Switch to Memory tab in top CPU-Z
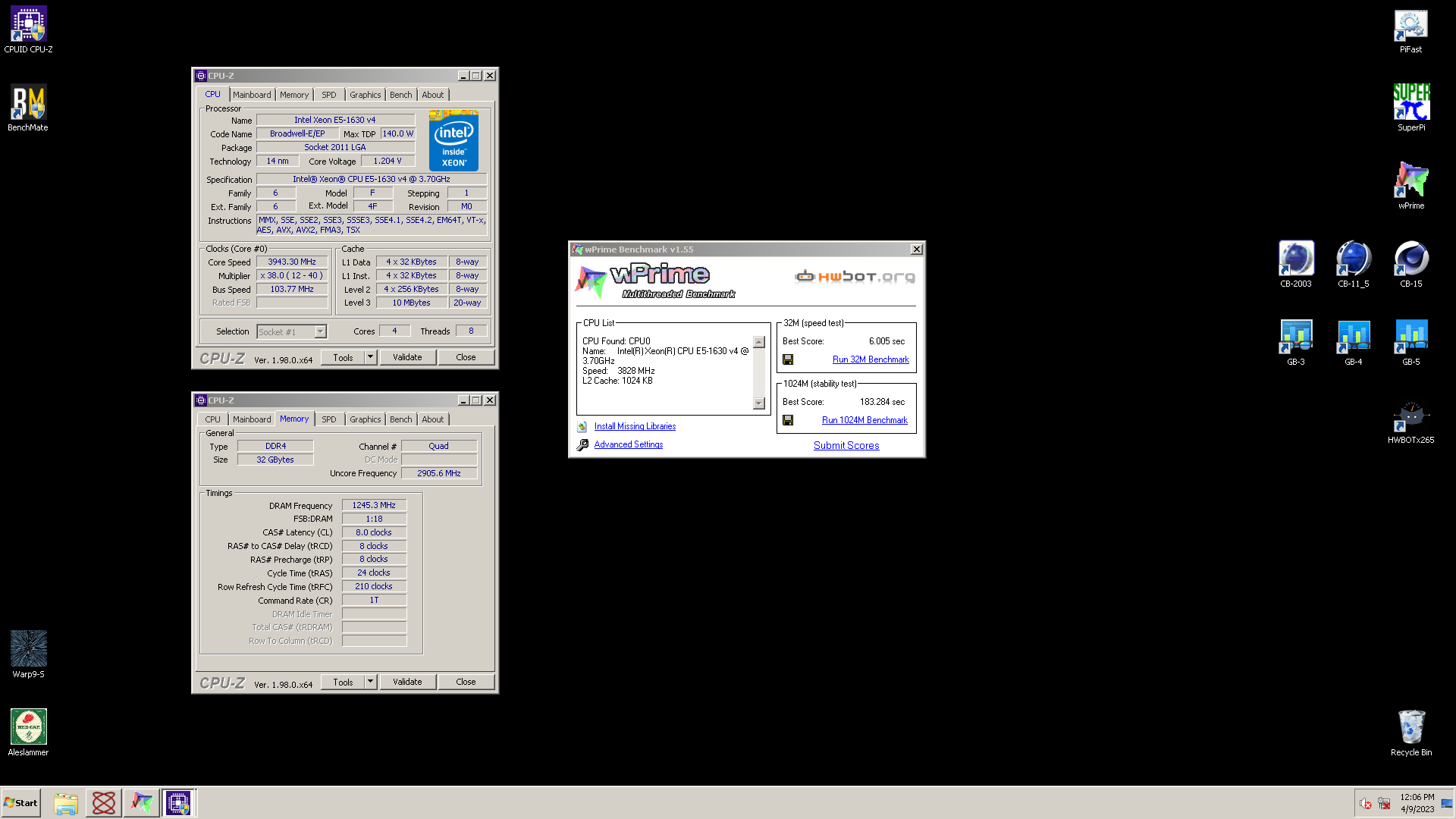The image size is (1456, 819). [294, 95]
